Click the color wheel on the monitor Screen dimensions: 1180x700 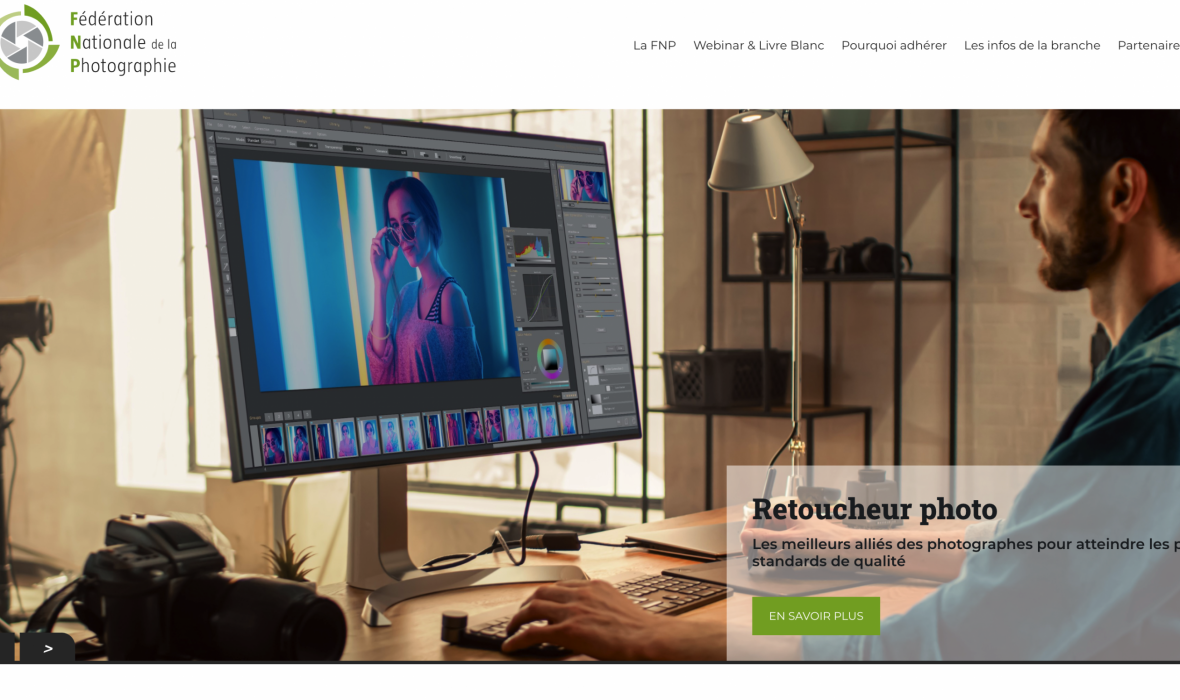pyautogui.click(x=551, y=357)
